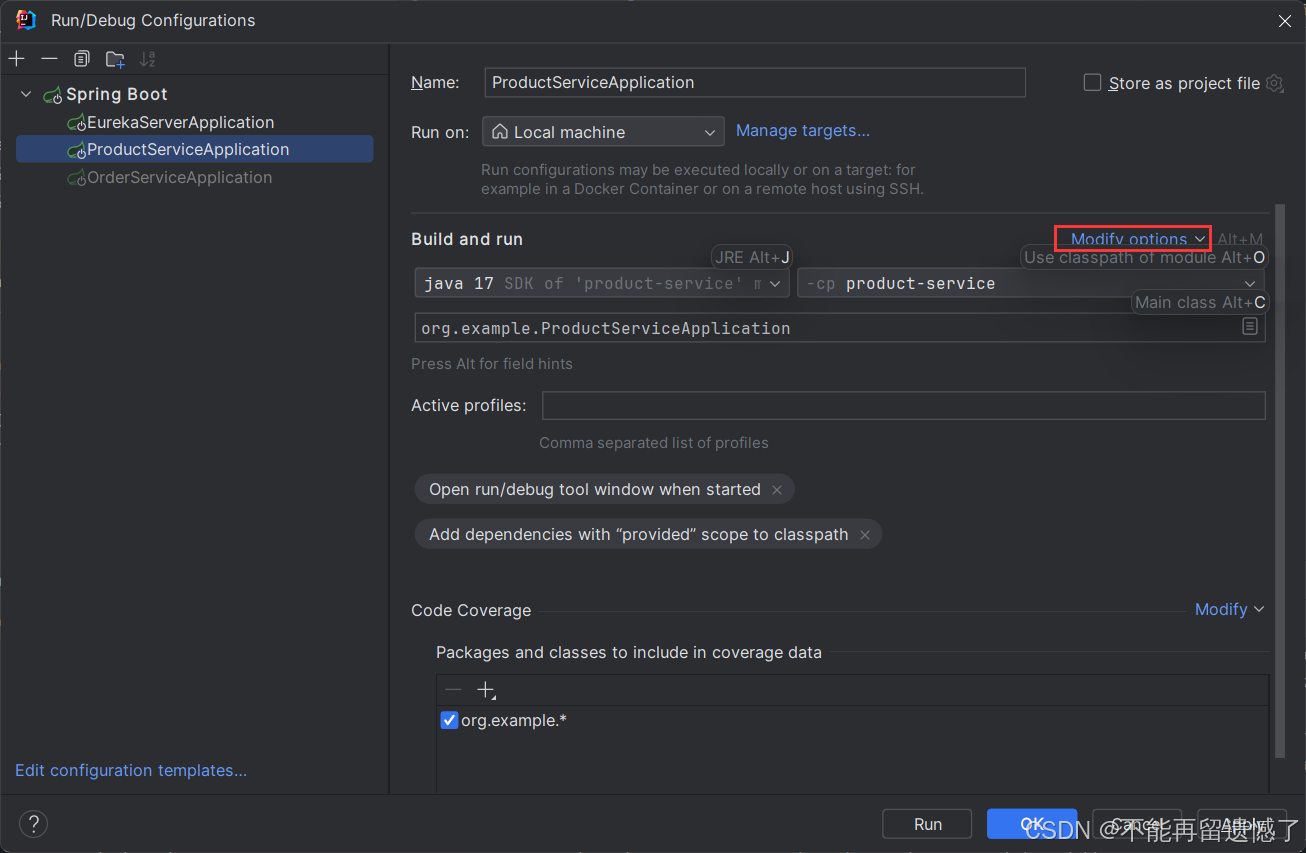Open the Run on Local machine dropdown
The height and width of the screenshot is (853, 1306).
click(x=603, y=132)
